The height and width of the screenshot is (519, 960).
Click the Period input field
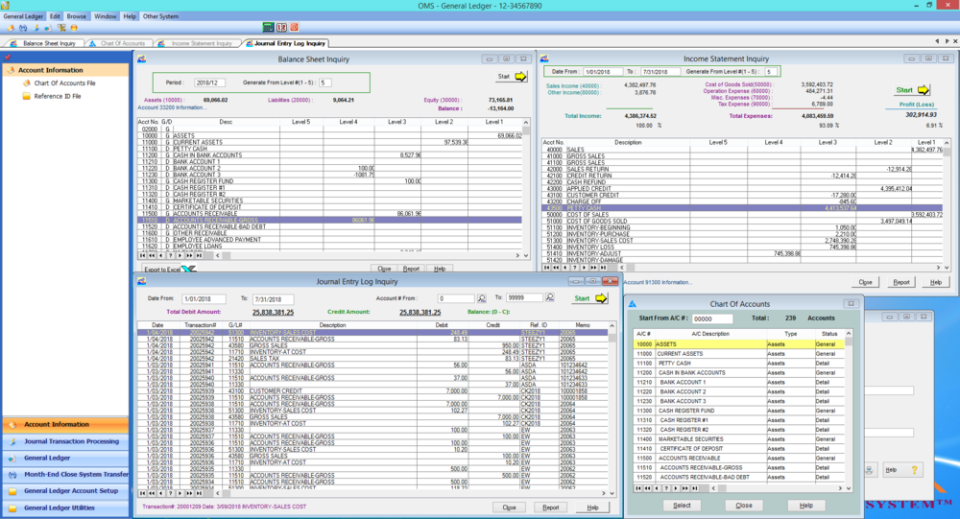pyautogui.click(x=209, y=83)
